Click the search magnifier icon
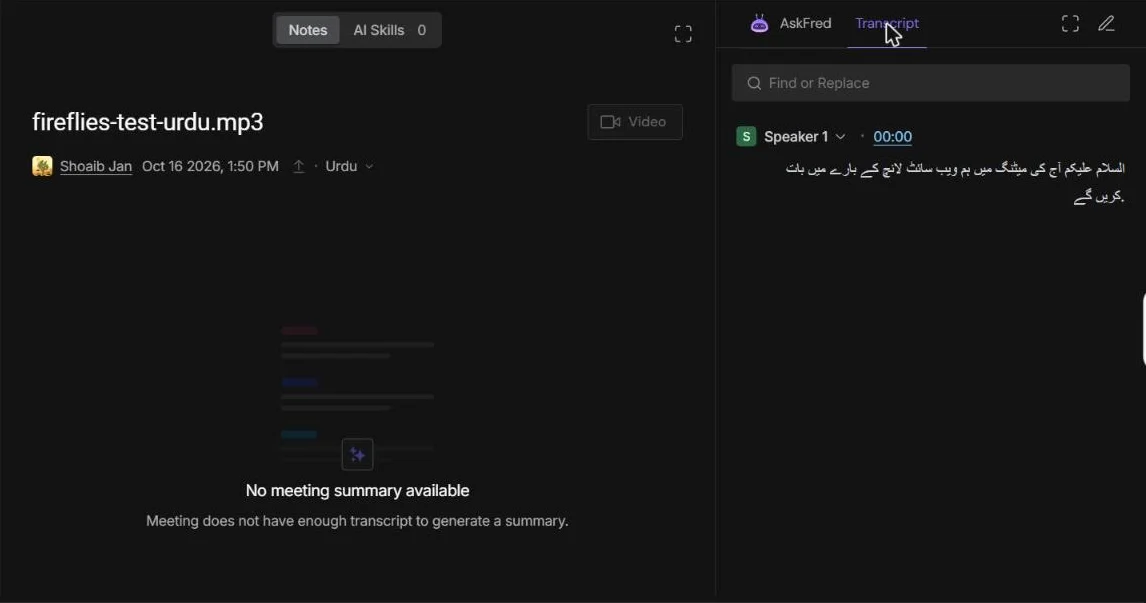 point(754,83)
